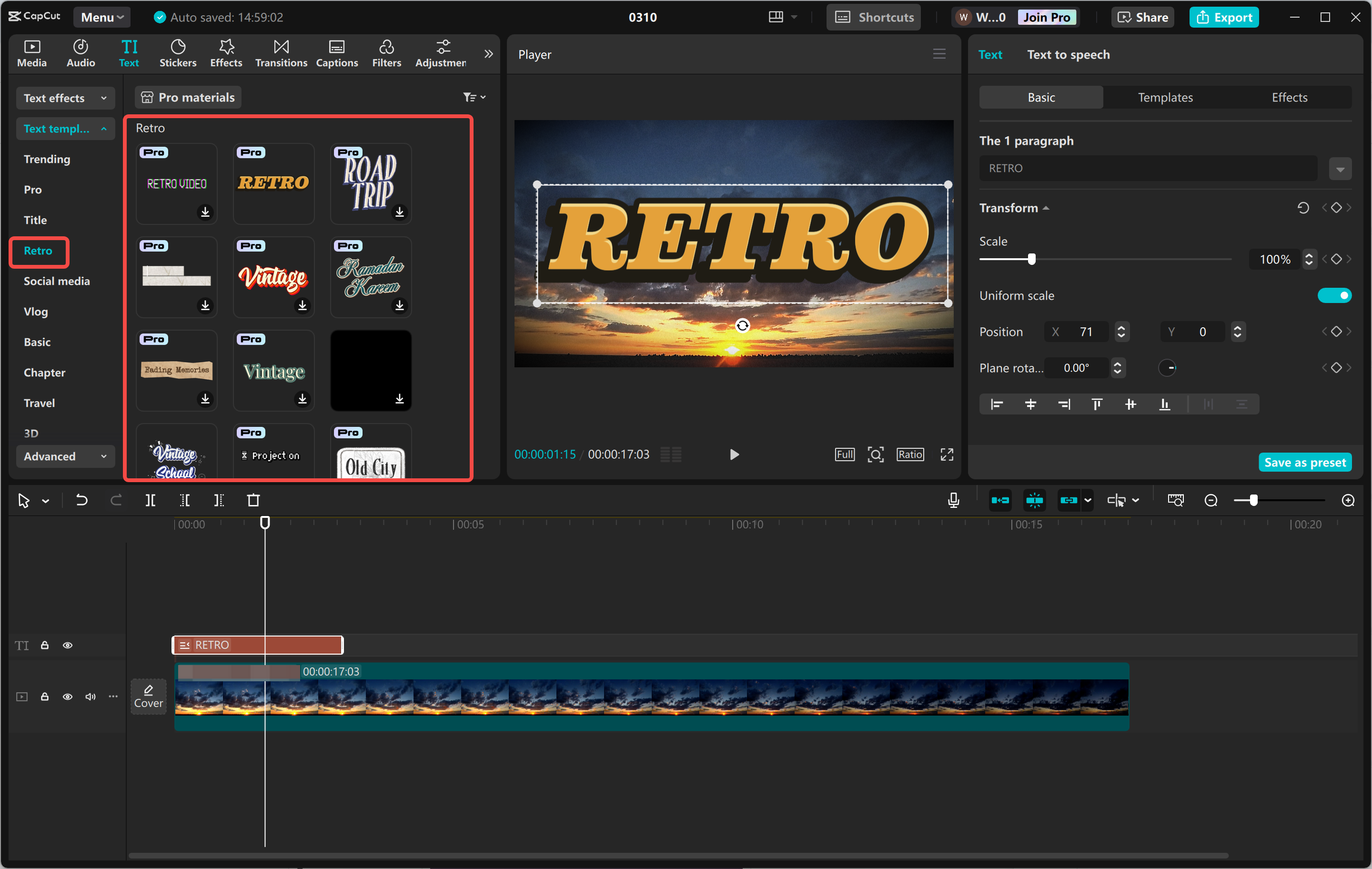
Task: Open the Stickers panel
Action: click(x=178, y=53)
